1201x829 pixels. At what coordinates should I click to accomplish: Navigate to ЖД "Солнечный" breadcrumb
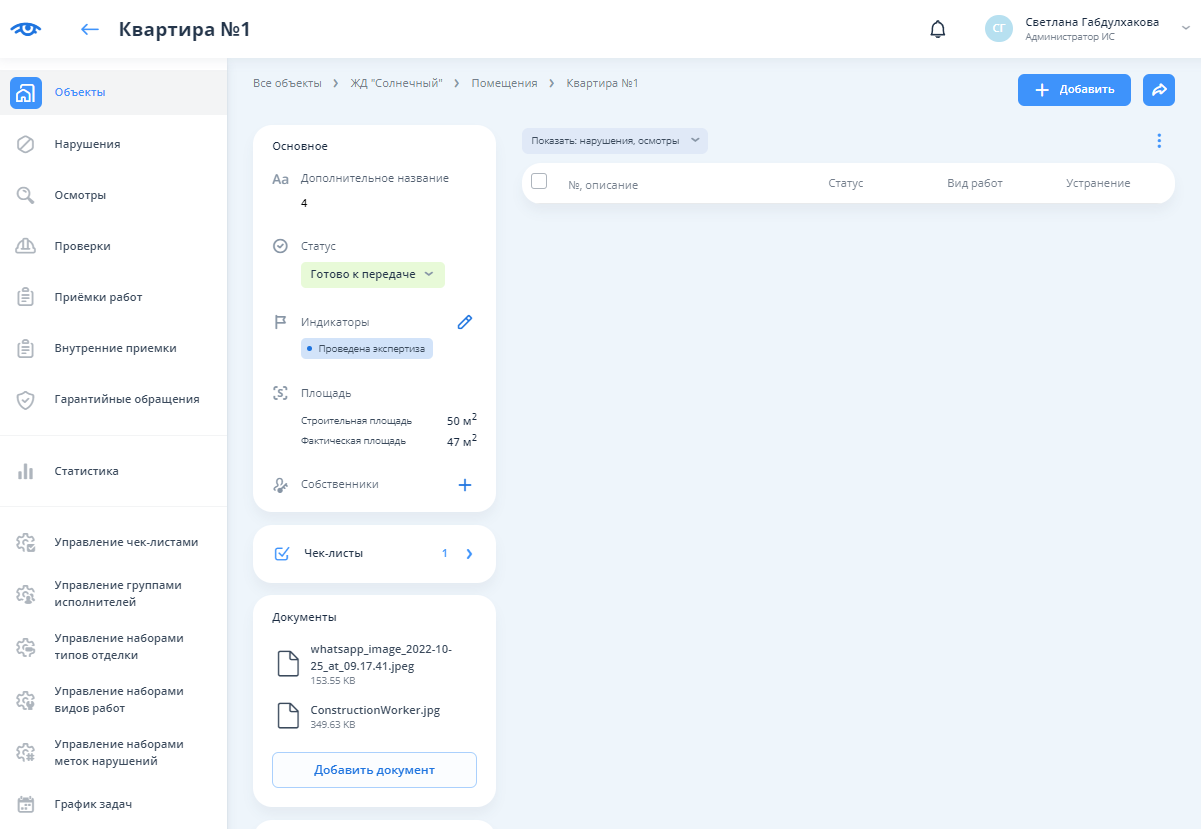click(x=396, y=83)
